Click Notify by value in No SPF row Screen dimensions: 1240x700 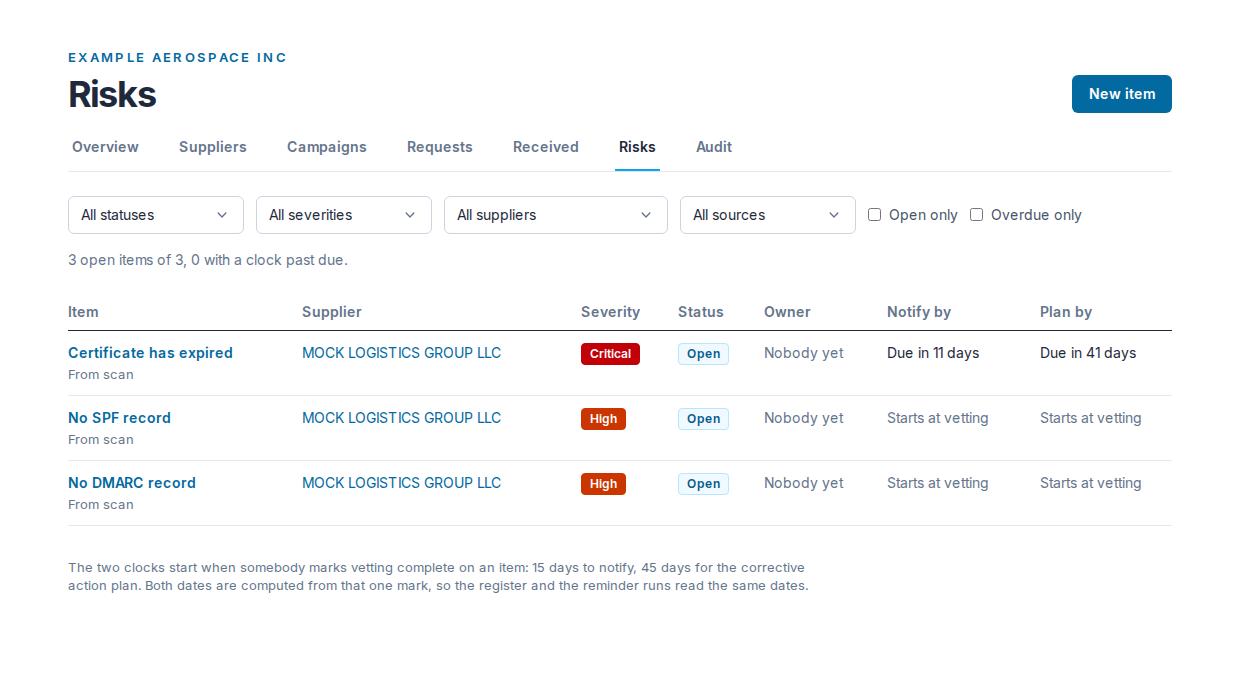coord(937,418)
